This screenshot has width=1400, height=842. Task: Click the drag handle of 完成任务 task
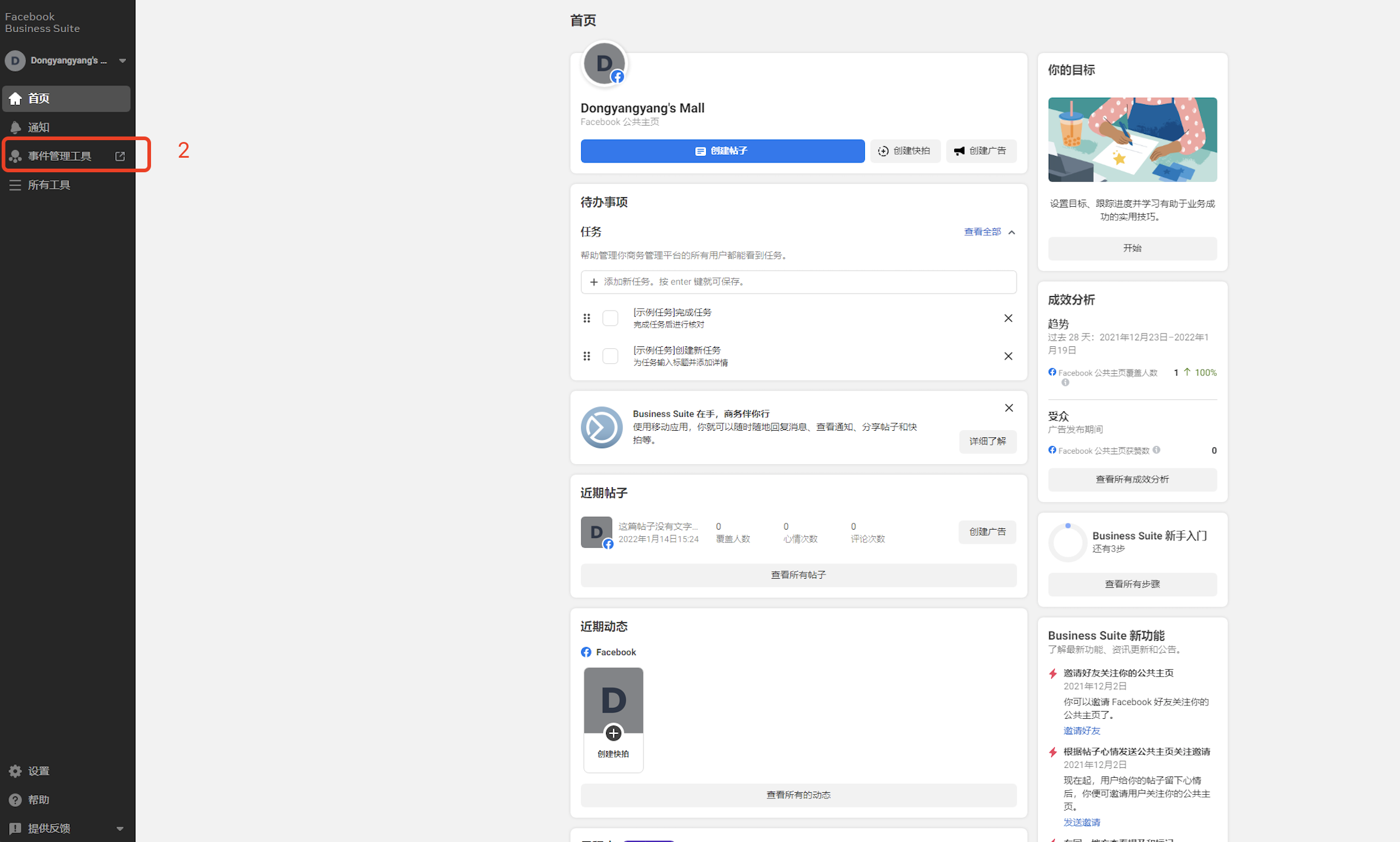587,318
